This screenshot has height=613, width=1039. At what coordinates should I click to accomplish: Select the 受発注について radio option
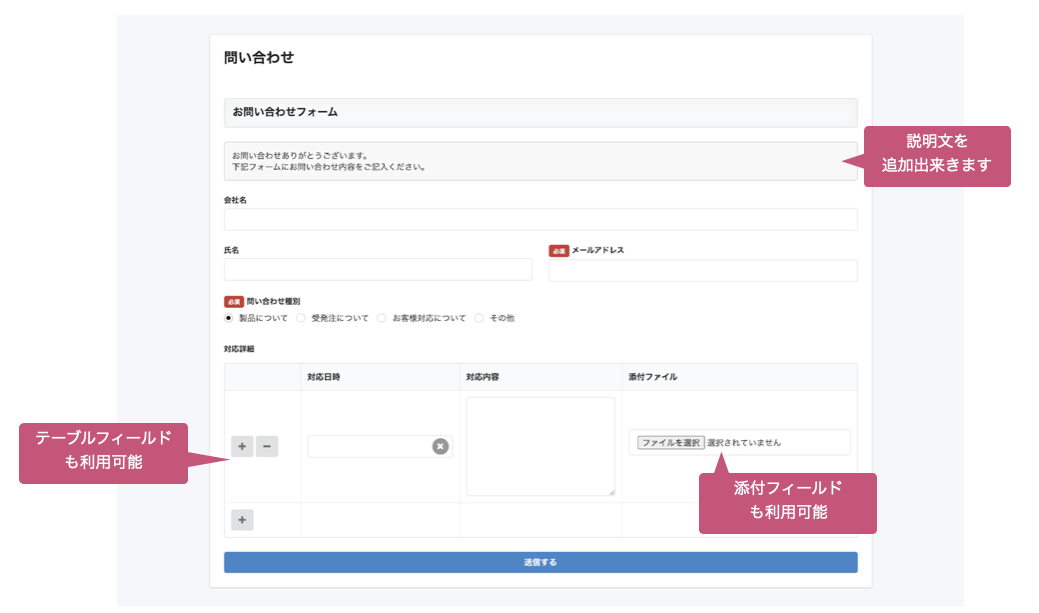pos(302,318)
